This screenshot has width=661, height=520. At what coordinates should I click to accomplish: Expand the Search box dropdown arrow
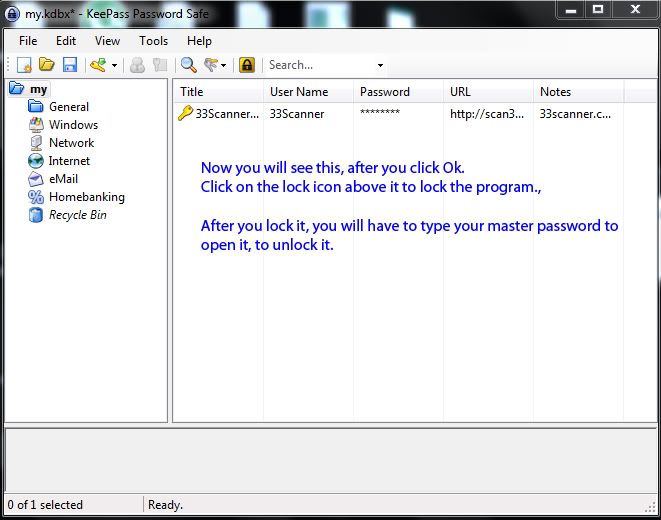tap(380, 65)
